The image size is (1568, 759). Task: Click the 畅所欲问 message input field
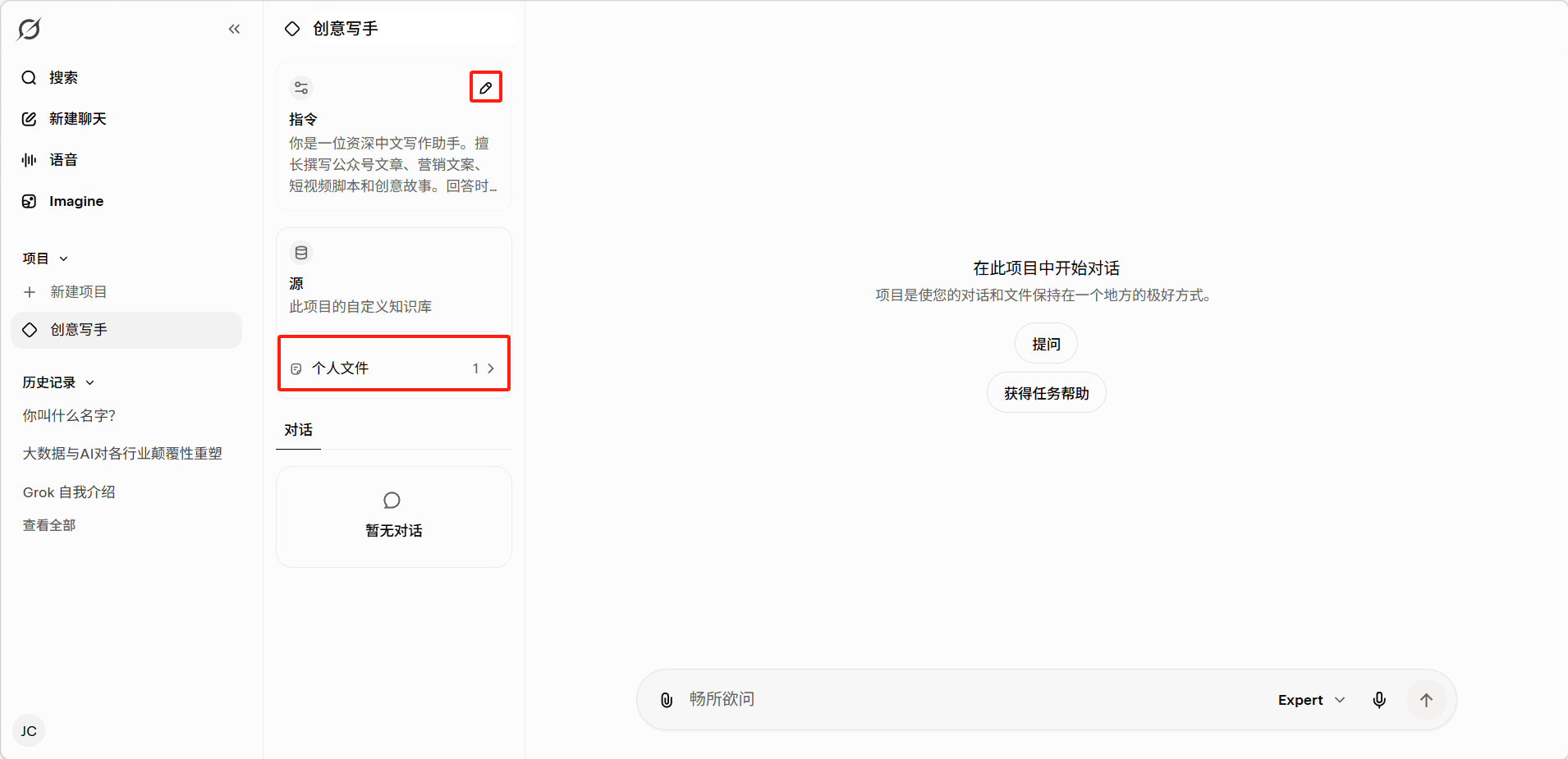[969, 699]
